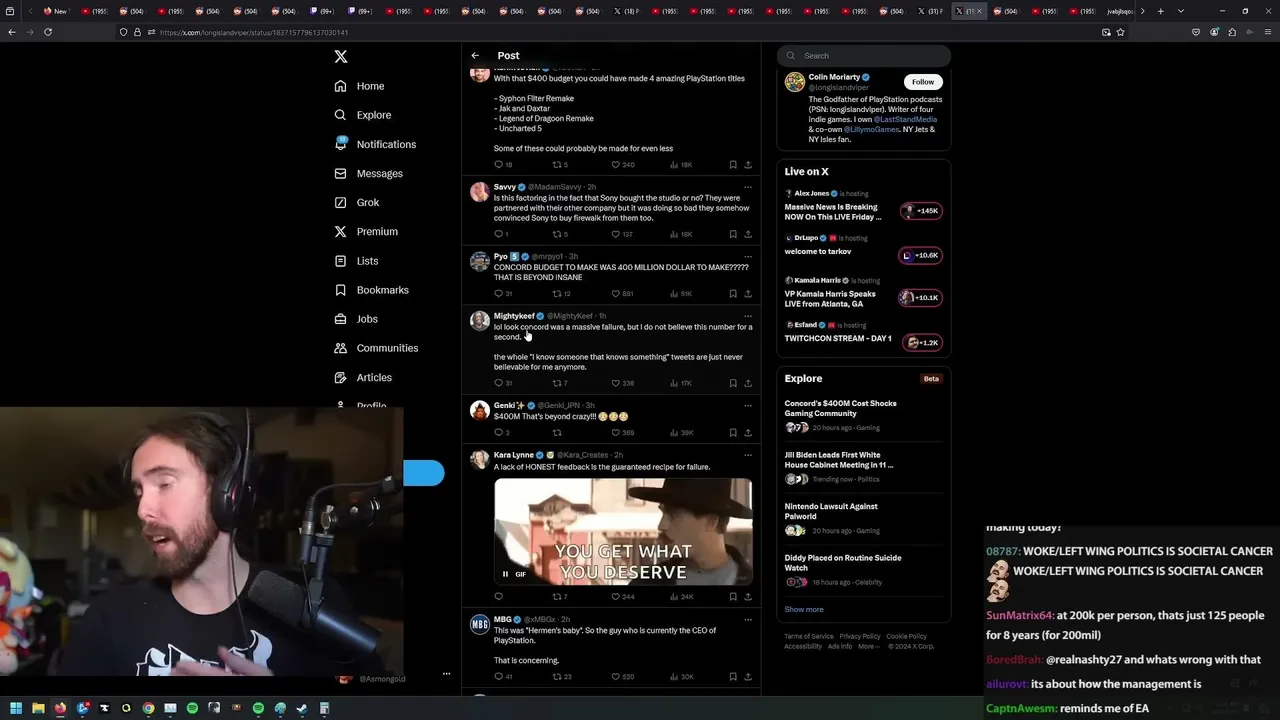The width and height of the screenshot is (1280, 720).
Task: Open Notifications in the sidebar
Action: [x=375, y=144]
